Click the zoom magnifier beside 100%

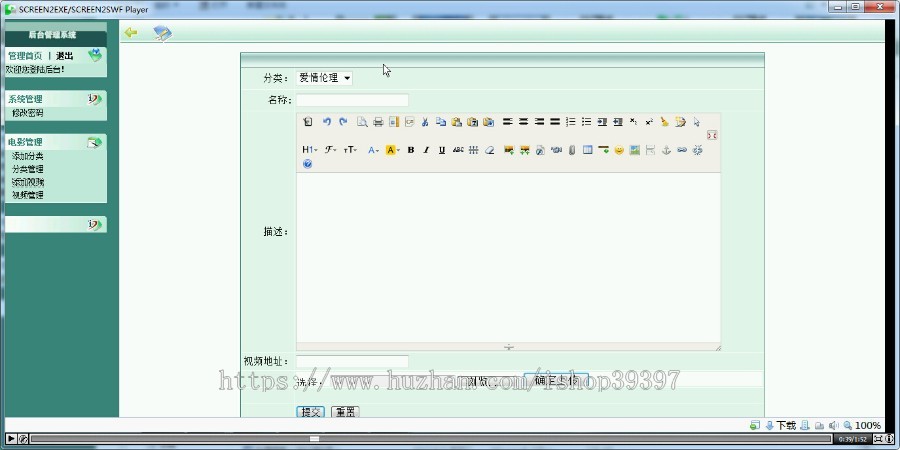point(847,425)
